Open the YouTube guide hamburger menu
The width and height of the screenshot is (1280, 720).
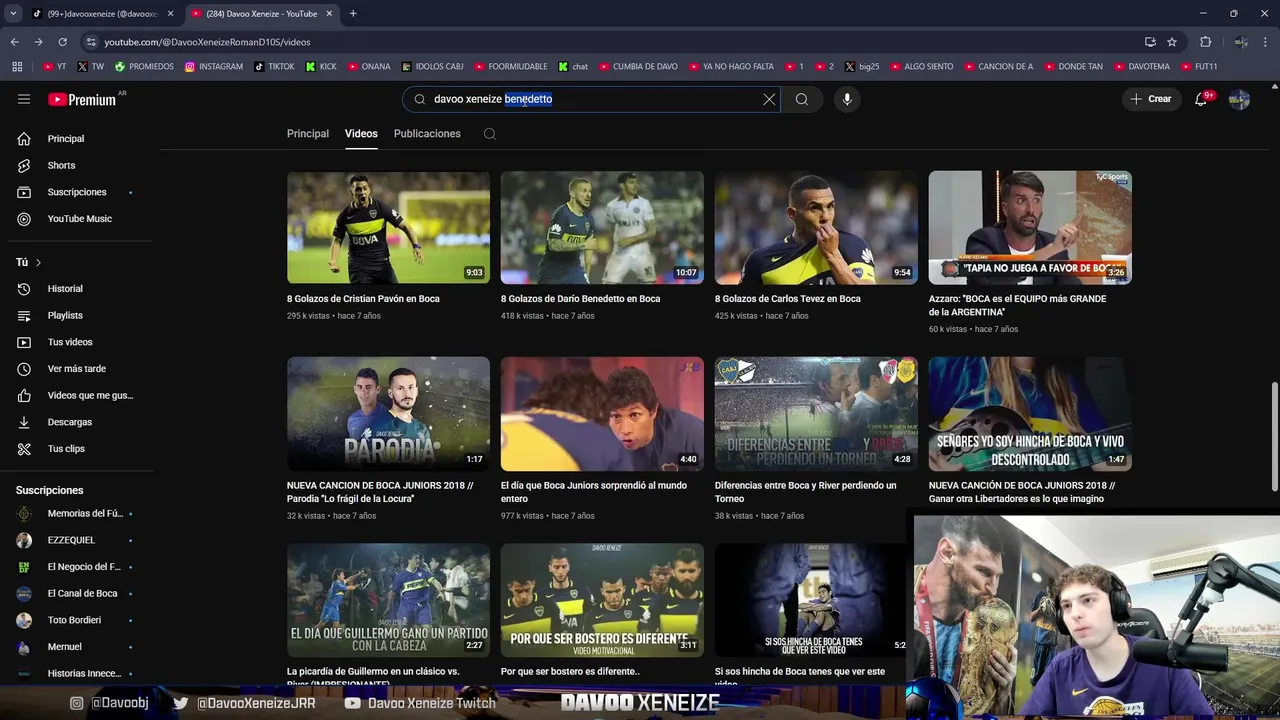(x=24, y=99)
